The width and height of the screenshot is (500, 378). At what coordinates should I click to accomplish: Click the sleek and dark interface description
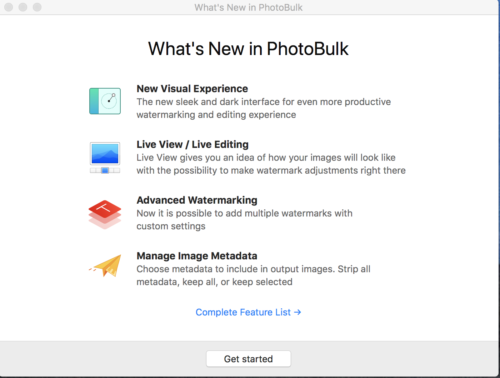(264, 108)
